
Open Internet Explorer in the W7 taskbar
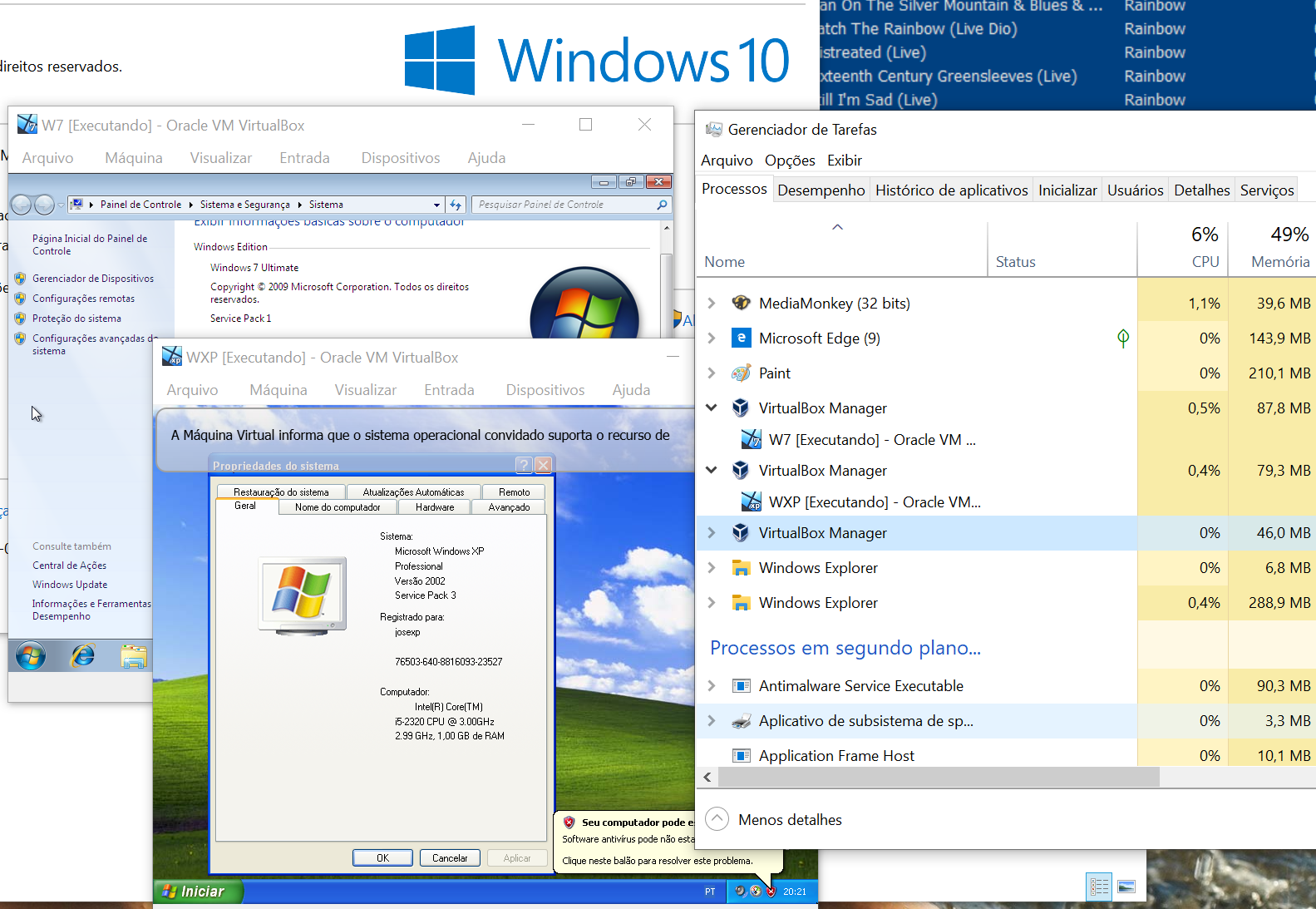(x=82, y=656)
